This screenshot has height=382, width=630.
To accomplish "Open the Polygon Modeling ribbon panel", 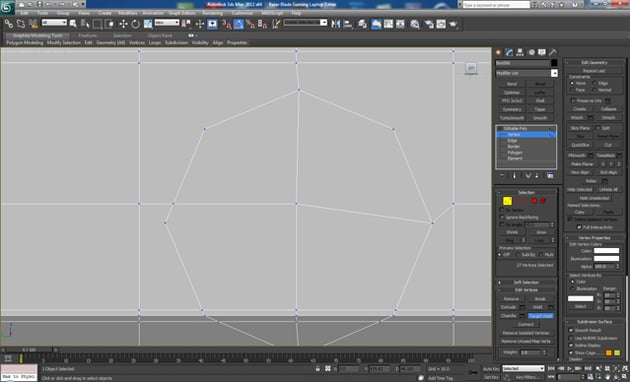I will pos(25,43).
